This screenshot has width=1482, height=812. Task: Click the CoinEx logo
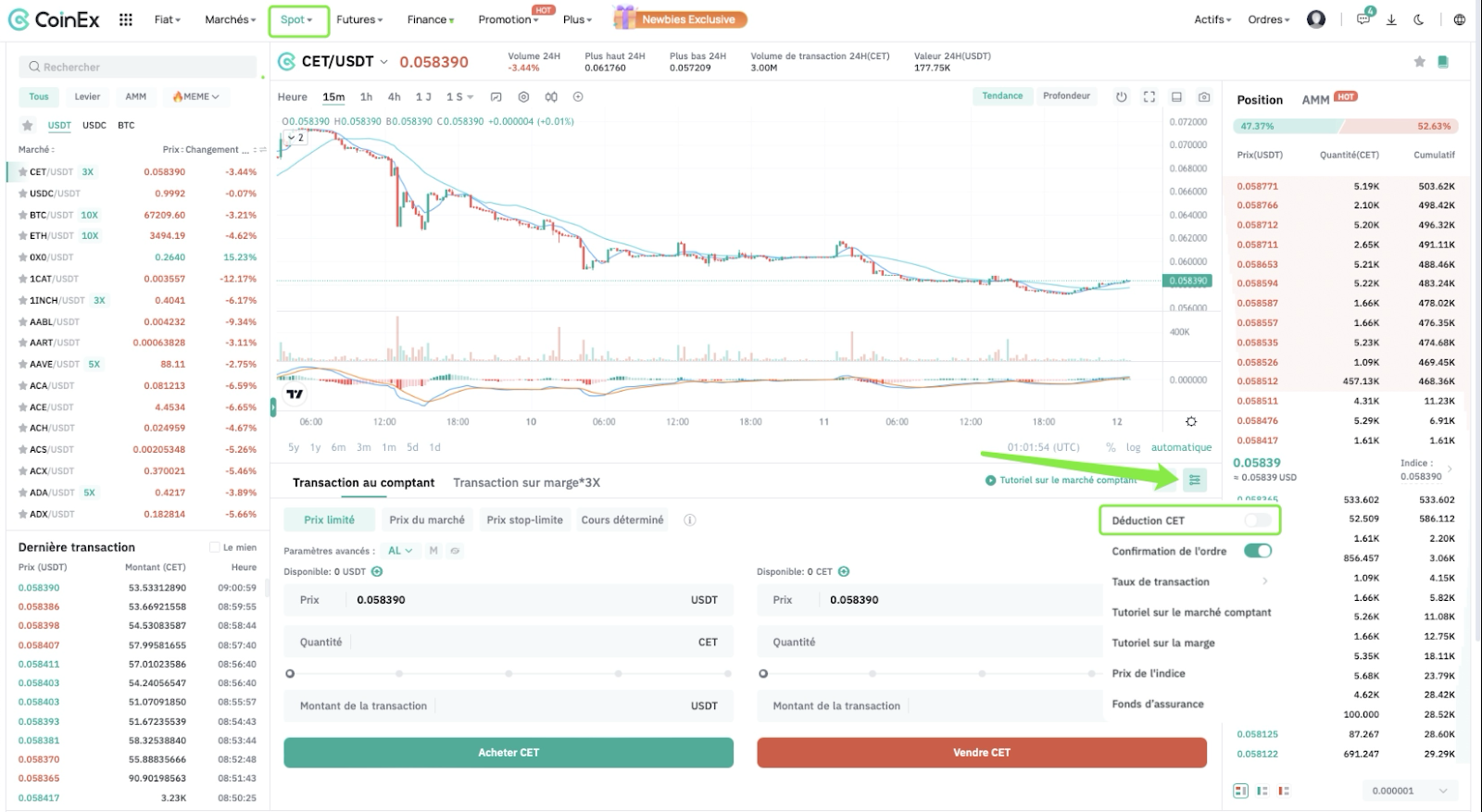click(x=54, y=19)
